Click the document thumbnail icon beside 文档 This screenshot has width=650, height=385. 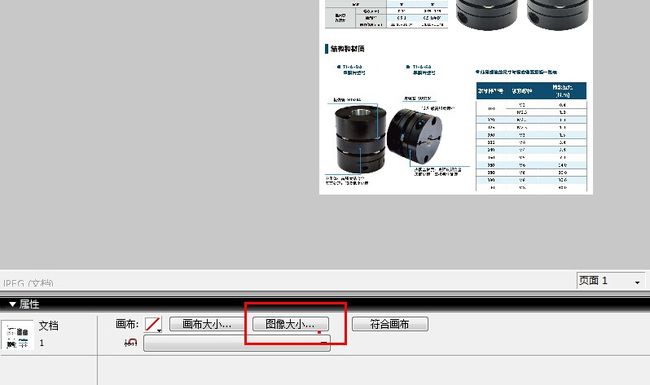point(17,336)
